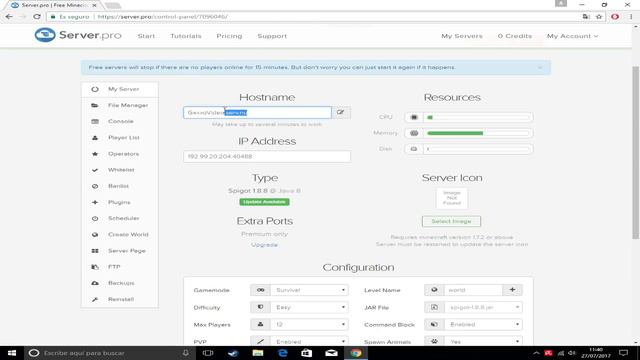This screenshot has width=640, height=360.
Task: Click the Scheduler clock icon
Action: click(95, 218)
